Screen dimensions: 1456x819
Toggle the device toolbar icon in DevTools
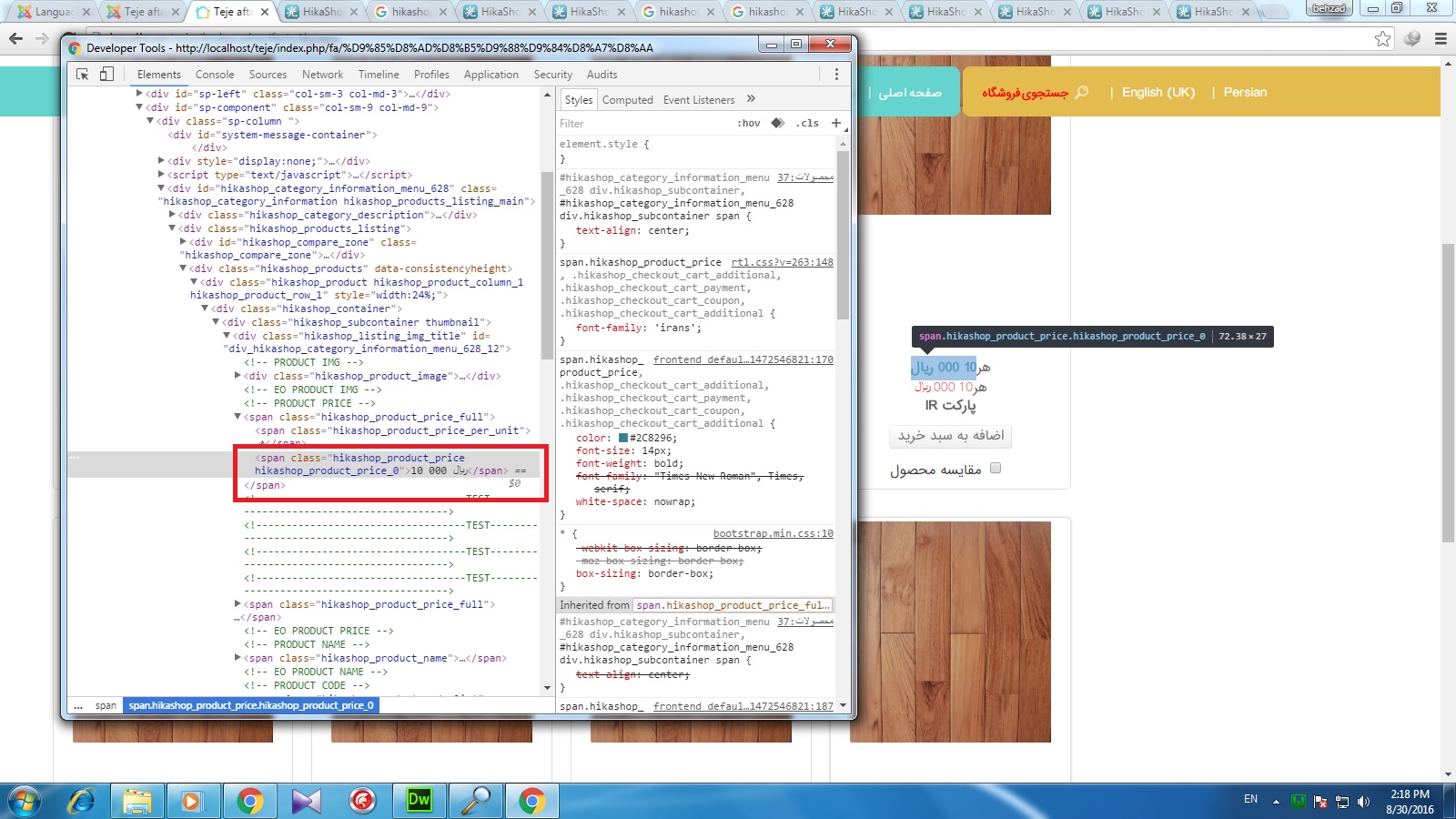[x=106, y=75]
